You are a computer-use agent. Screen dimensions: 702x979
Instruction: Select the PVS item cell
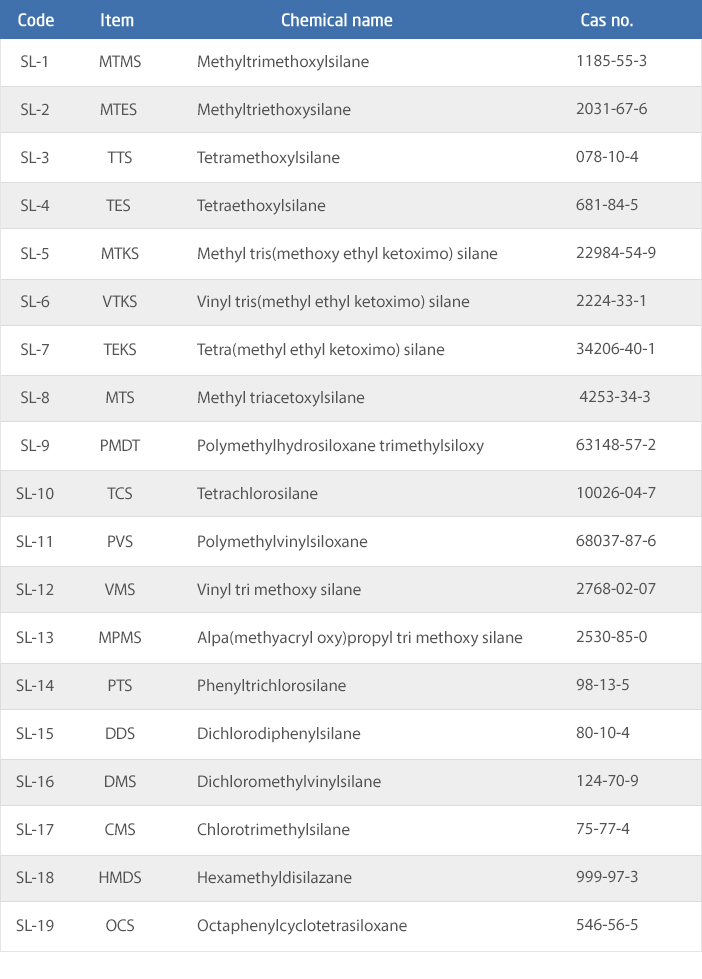[x=120, y=542]
